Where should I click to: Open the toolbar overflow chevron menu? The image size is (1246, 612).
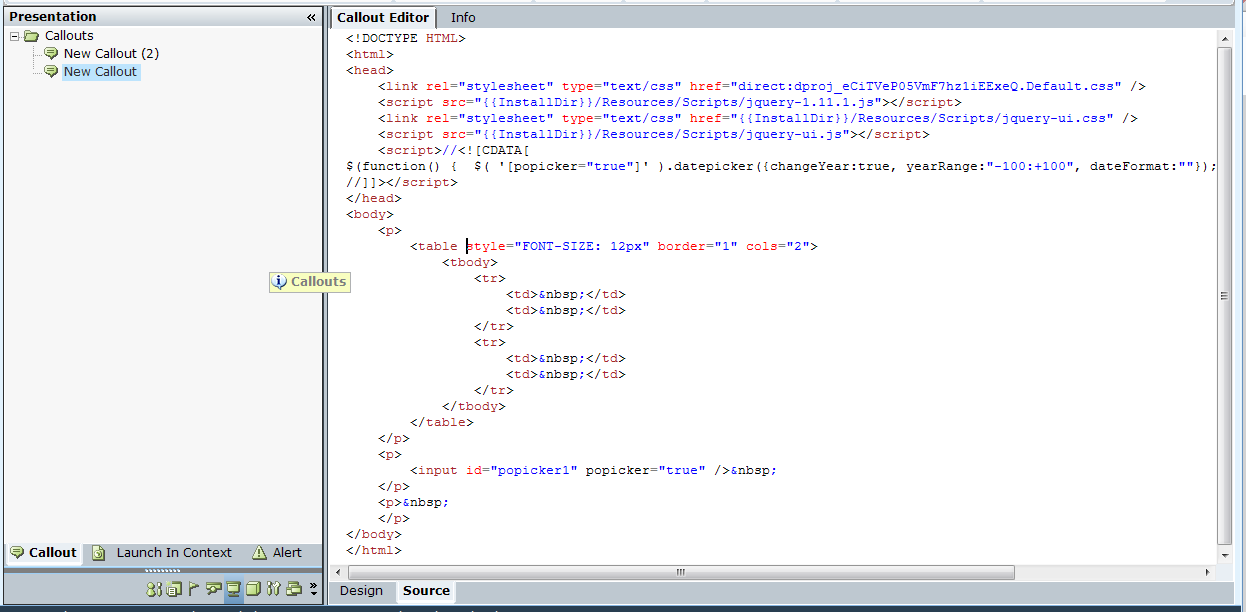pos(313,588)
